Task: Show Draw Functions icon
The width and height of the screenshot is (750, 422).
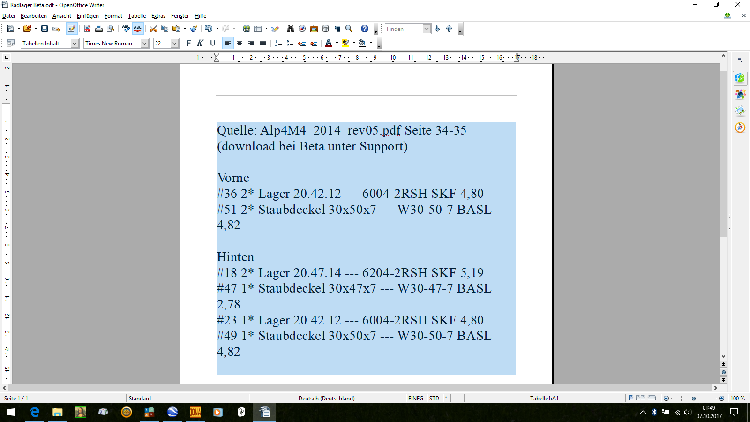Action: [x=275, y=29]
